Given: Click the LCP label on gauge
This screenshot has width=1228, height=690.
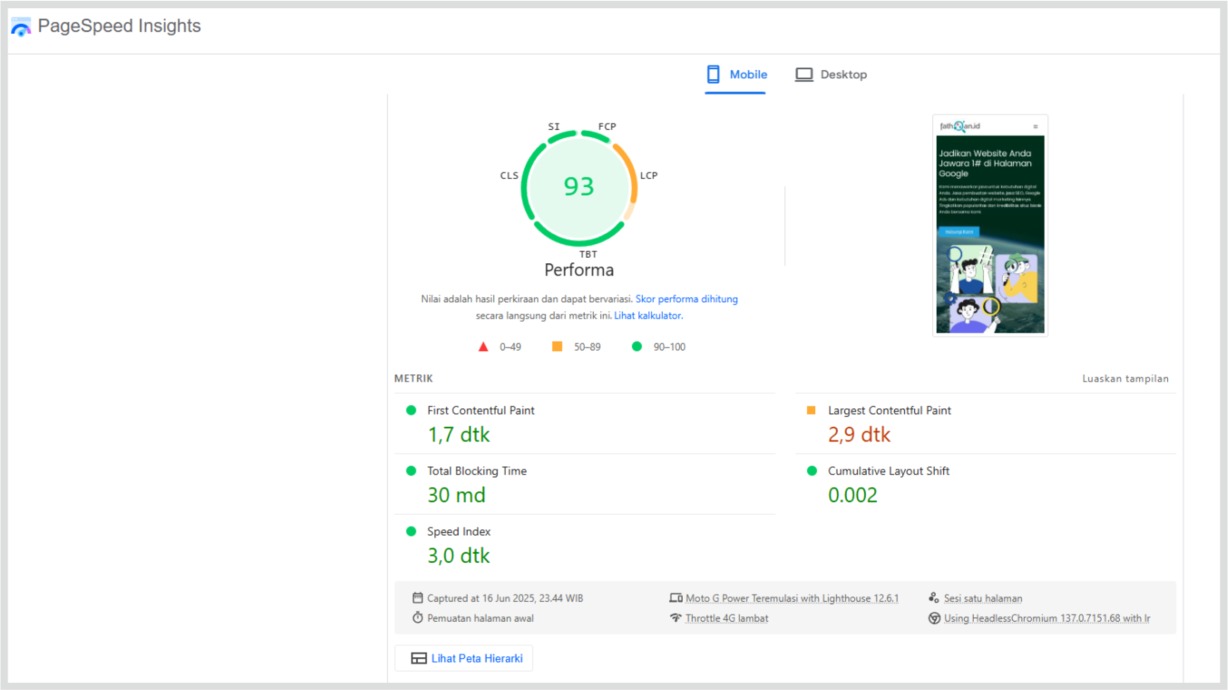Looking at the screenshot, I should [649, 176].
